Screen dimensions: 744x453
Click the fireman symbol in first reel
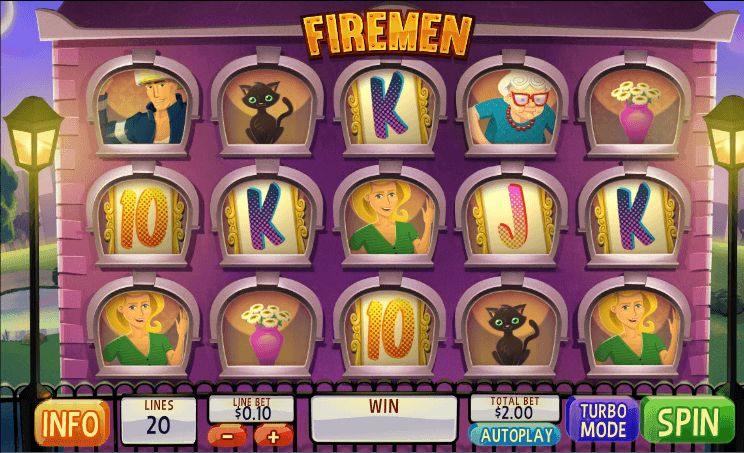click(143, 108)
